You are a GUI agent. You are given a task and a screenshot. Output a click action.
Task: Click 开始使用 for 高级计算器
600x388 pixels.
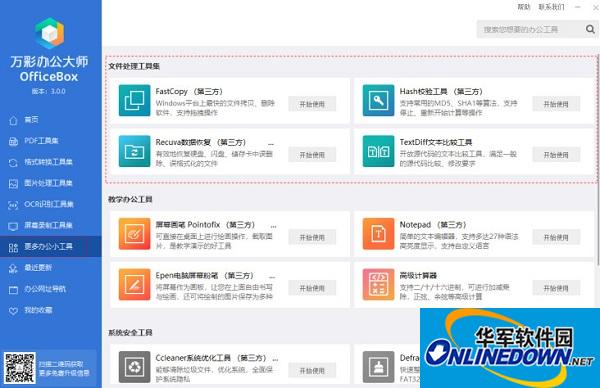coord(556,288)
